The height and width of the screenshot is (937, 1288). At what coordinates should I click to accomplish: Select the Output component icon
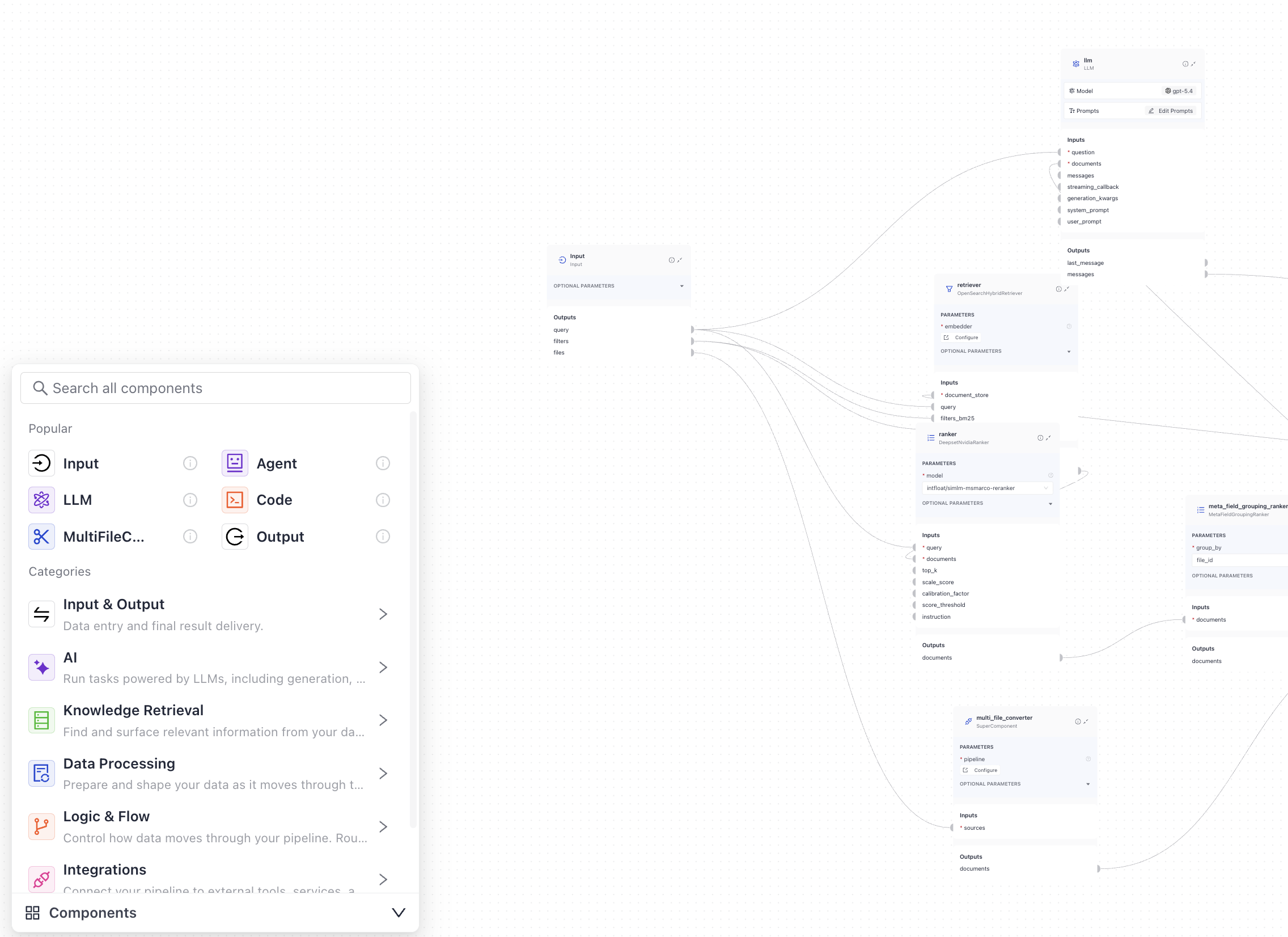click(x=235, y=537)
